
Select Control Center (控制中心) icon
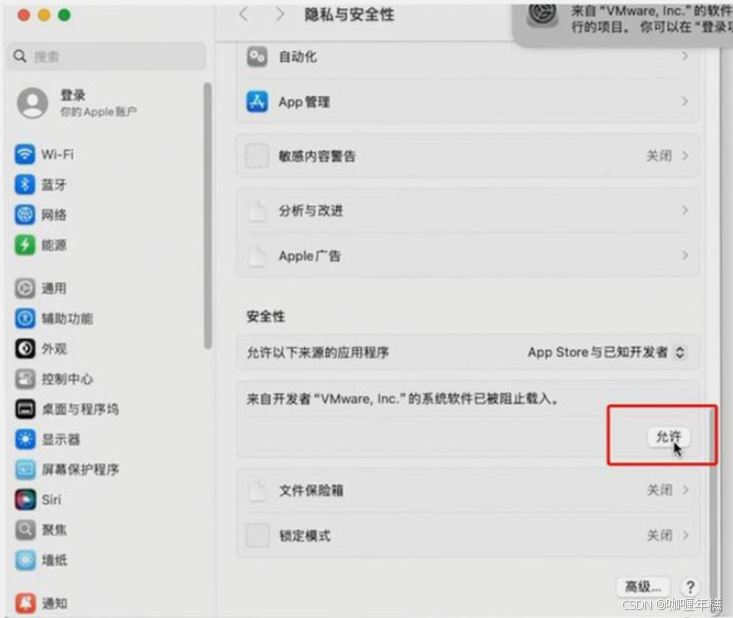pos(24,379)
